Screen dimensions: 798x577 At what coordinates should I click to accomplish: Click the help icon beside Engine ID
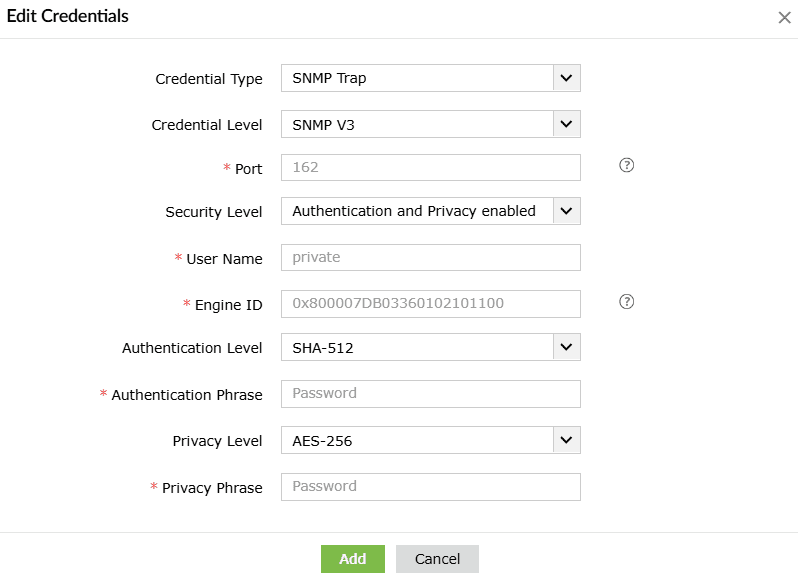point(627,302)
